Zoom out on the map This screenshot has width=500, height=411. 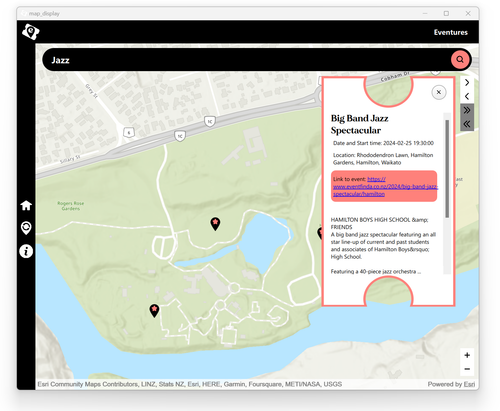[467, 369]
